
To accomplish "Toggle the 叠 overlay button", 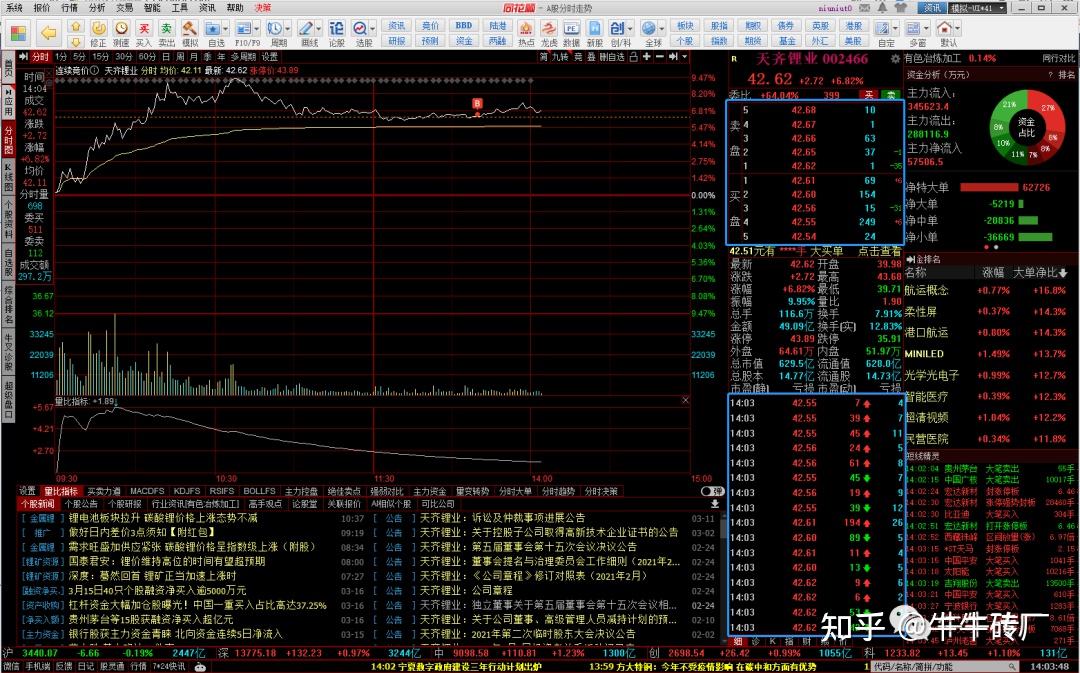I will pyautogui.click(x=591, y=57).
